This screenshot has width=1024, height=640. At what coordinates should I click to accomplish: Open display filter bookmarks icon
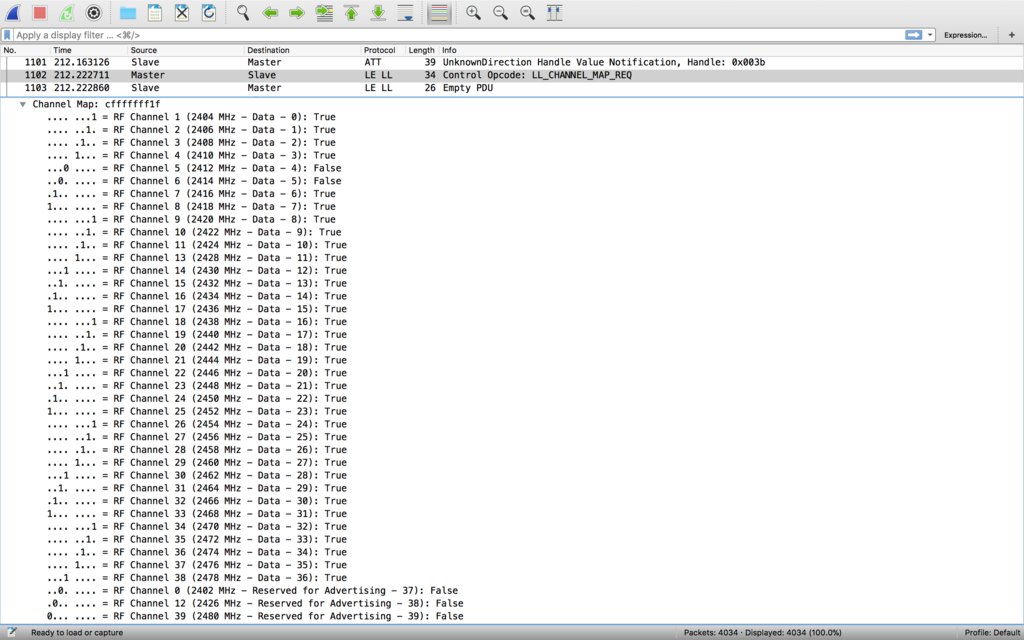click(x=7, y=35)
